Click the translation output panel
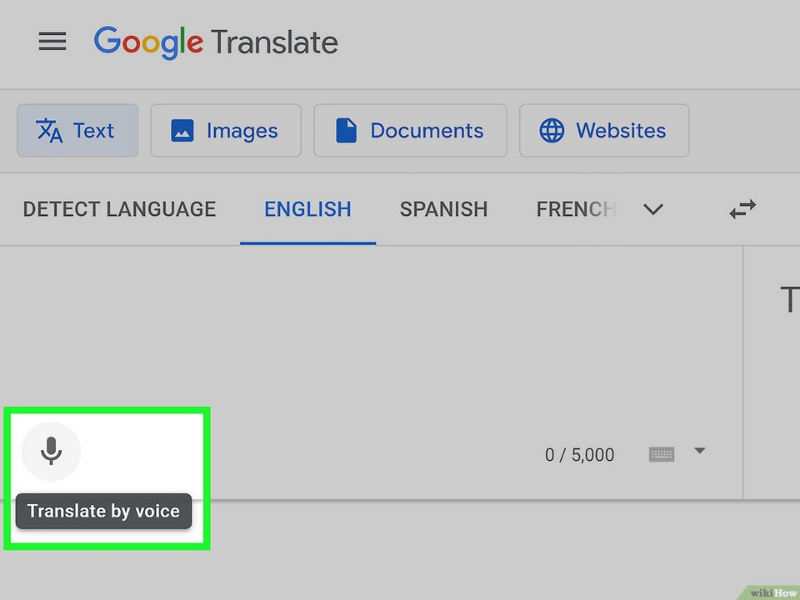This screenshot has width=800, height=600. (x=774, y=370)
